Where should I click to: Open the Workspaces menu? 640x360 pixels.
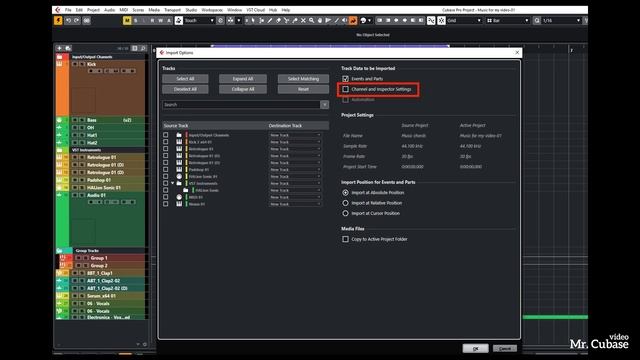click(212, 10)
